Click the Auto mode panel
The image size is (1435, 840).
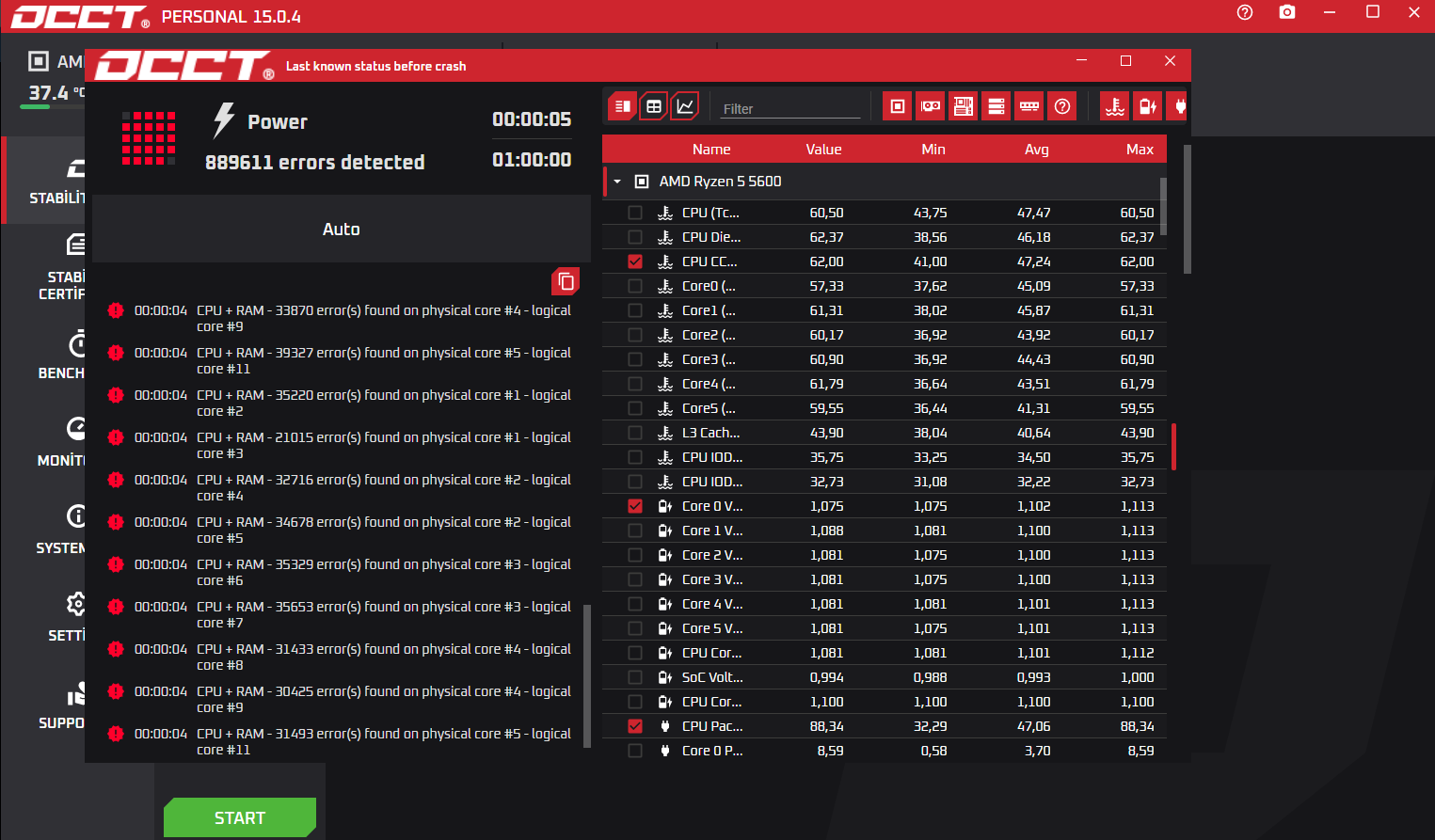click(342, 229)
